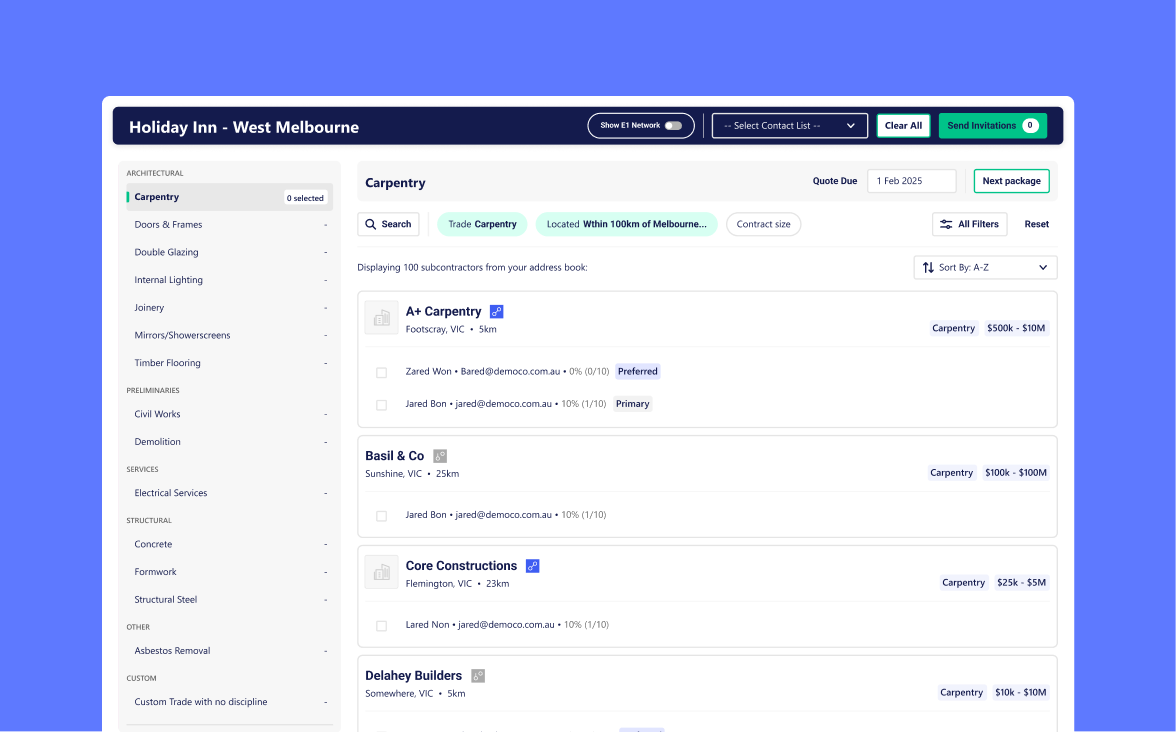Click the sliders icon in All Filters

click(946, 224)
